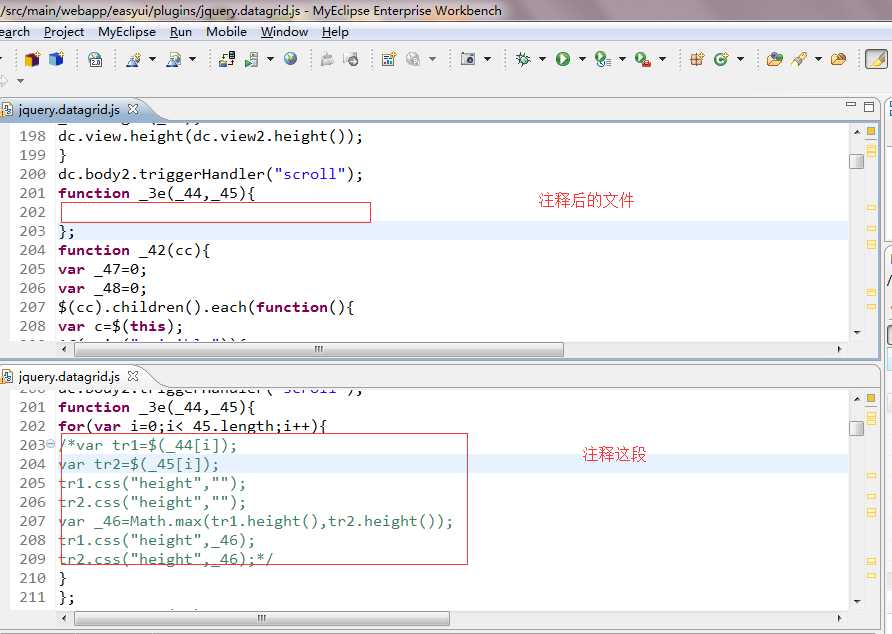Screen dimensions: 892x634
Task: Open dropdown next to second wizard icon
Action: [192, 59]
